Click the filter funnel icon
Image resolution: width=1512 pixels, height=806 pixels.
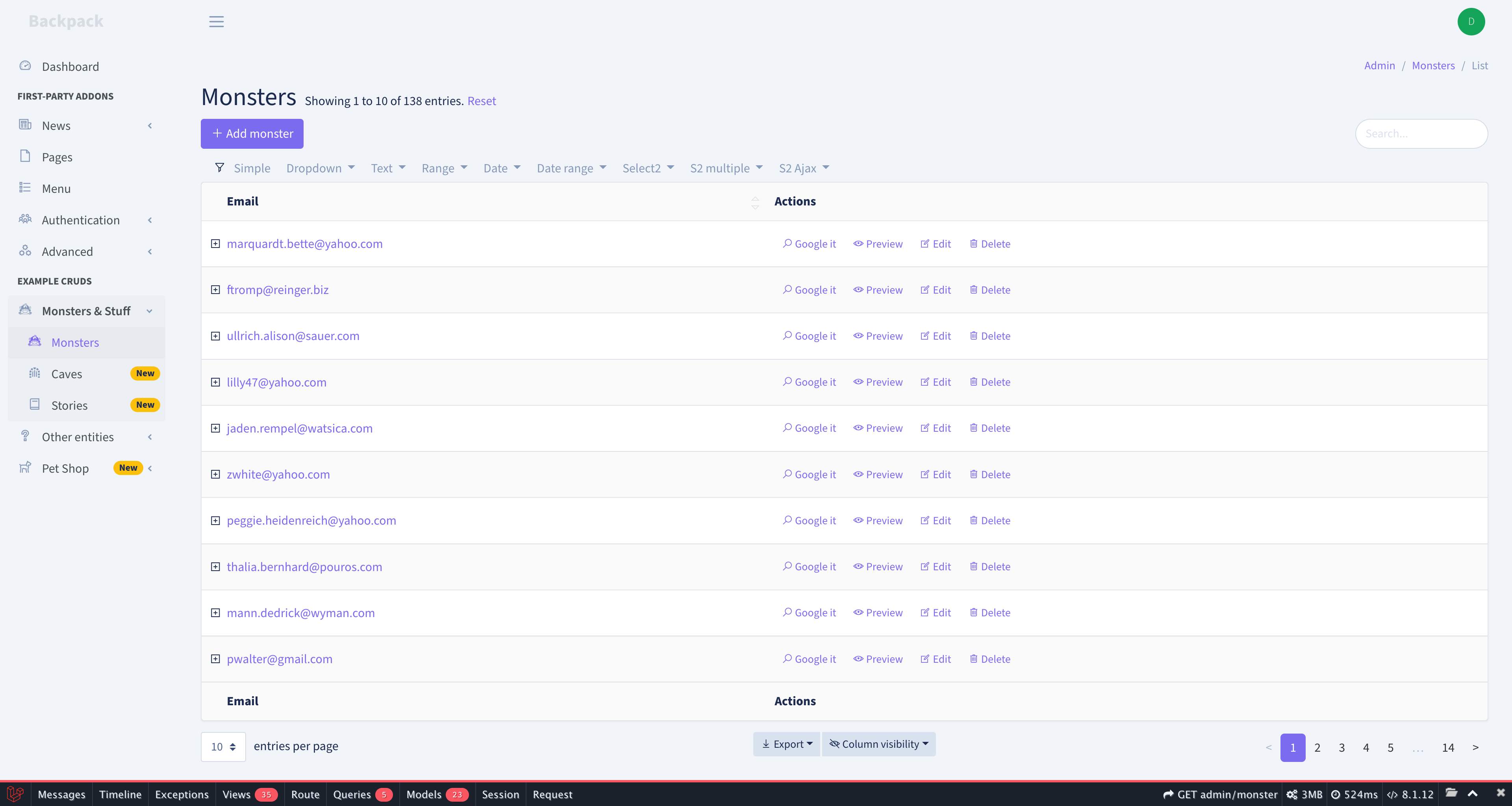coord(220,168)
